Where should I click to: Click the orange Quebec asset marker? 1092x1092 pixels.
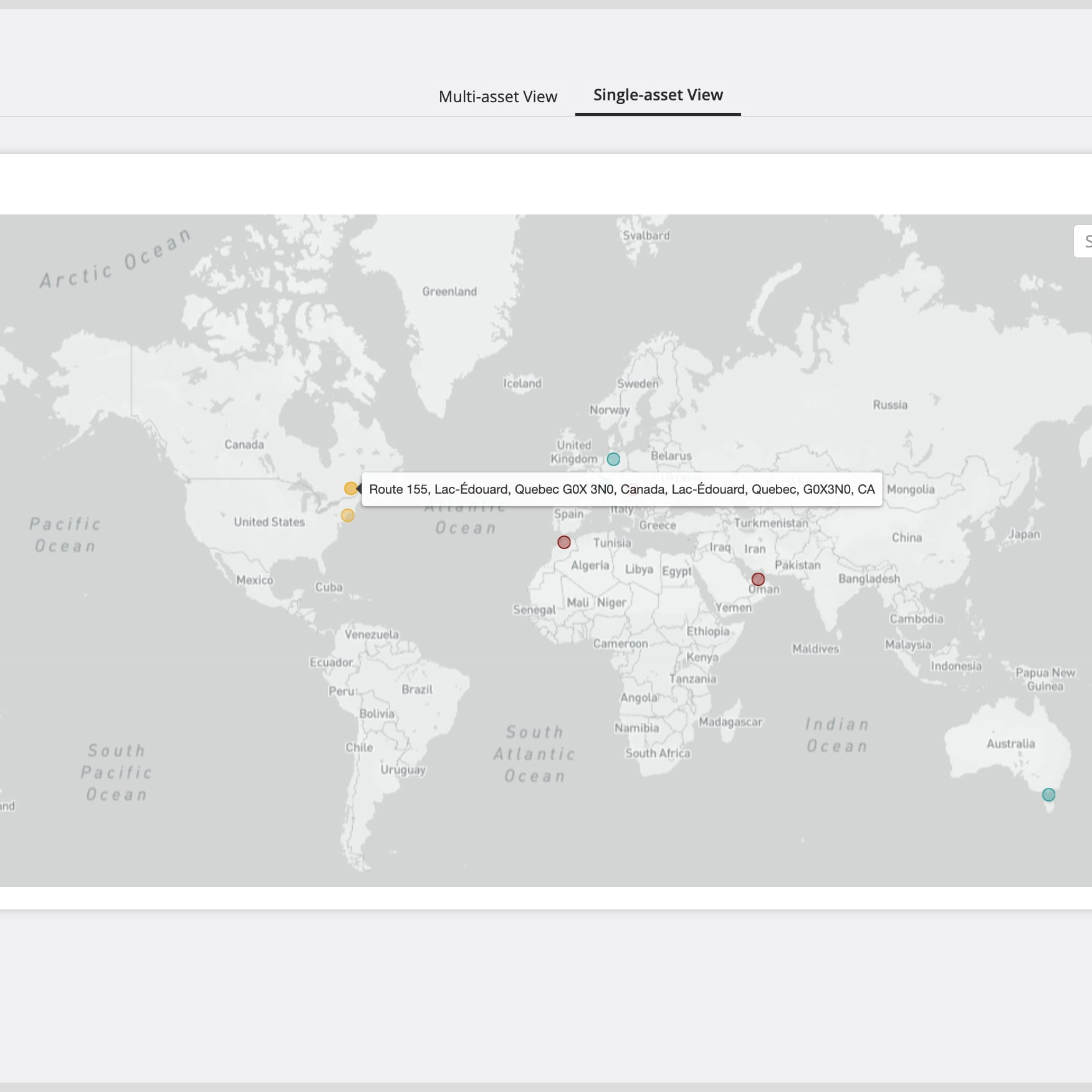click(x=350, y=489)
